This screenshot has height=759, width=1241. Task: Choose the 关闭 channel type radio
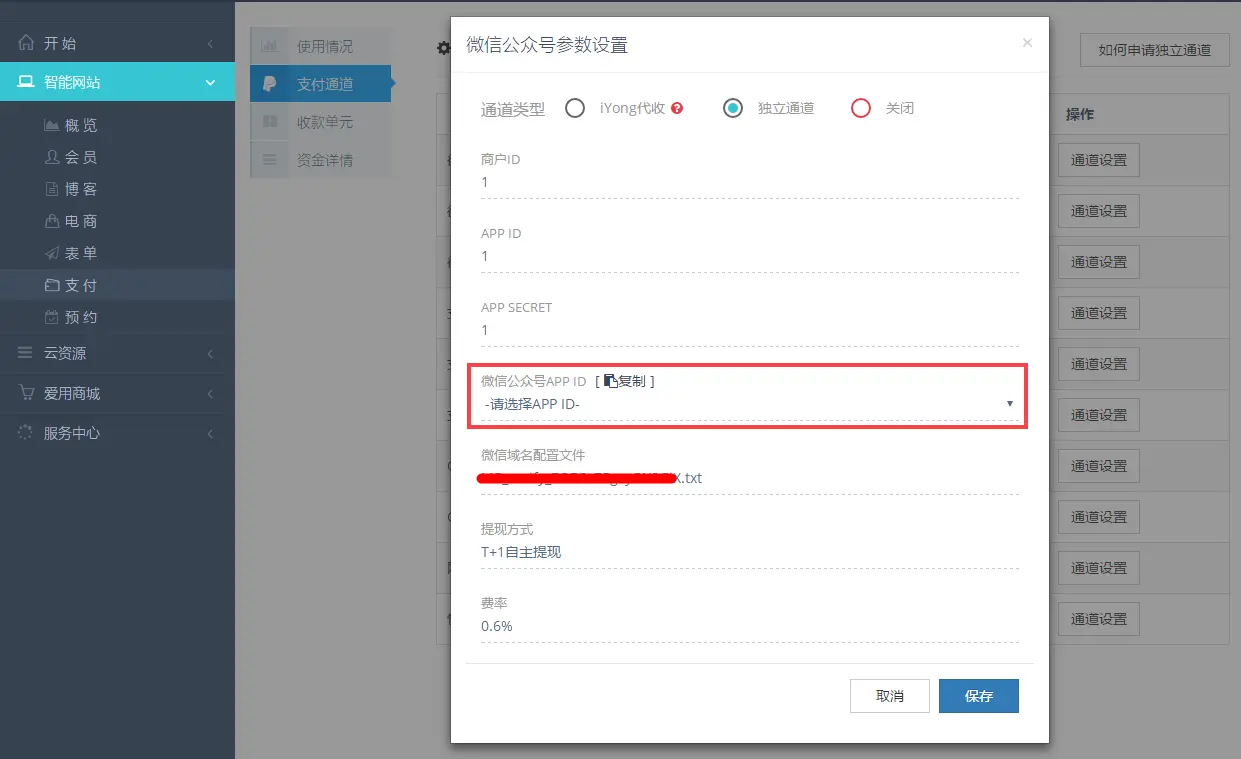coord(861,108)
